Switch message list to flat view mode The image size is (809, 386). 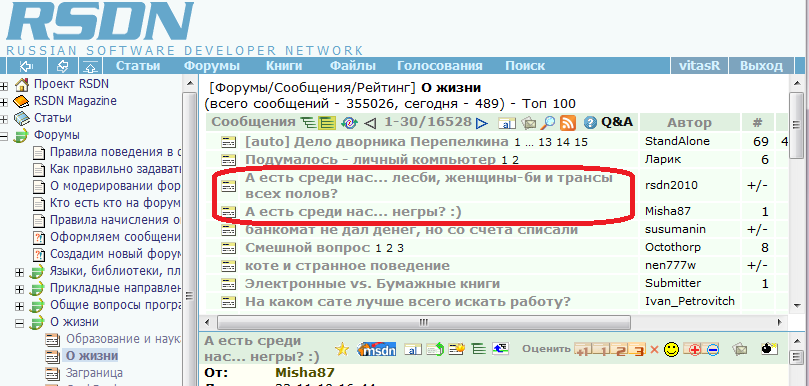click(327, 122)
